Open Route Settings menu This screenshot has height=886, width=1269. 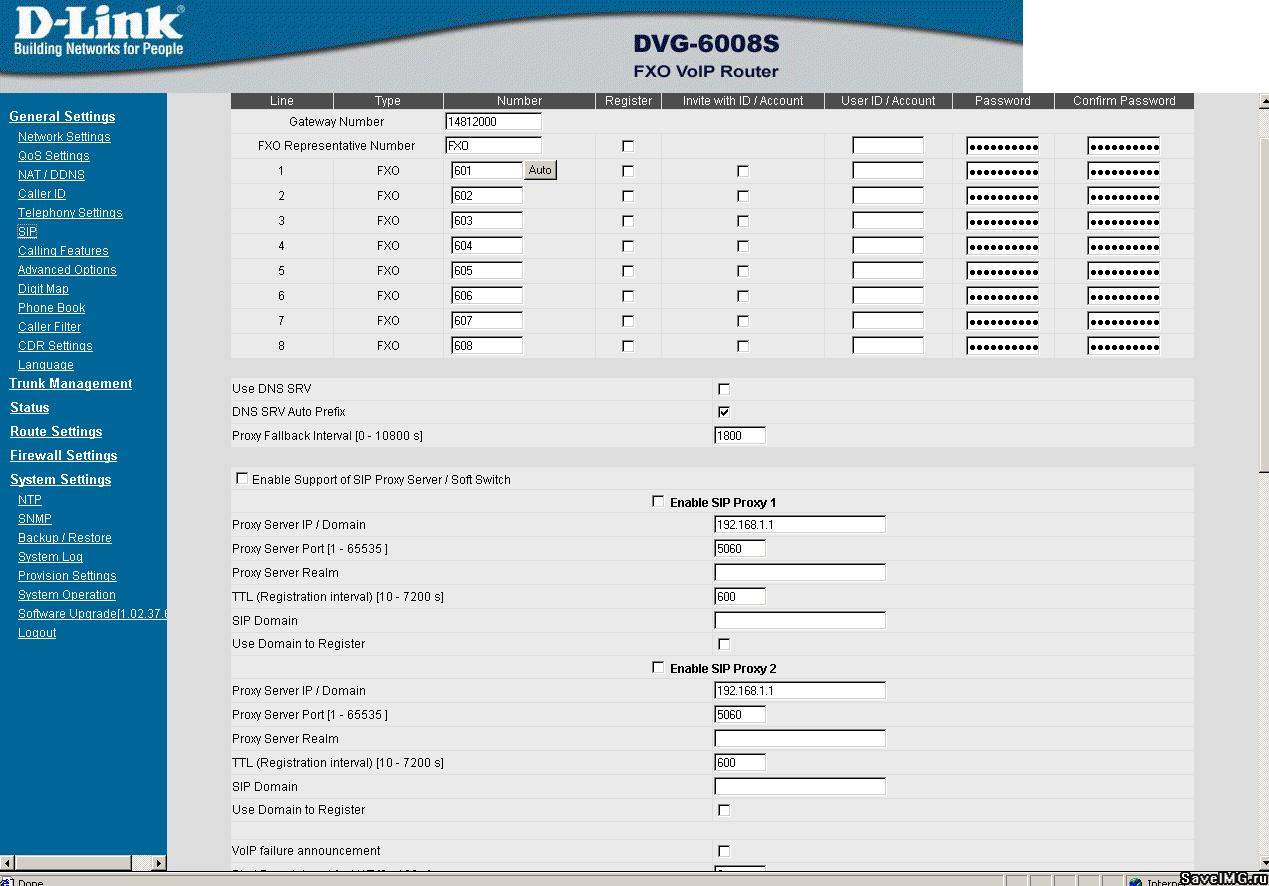click(x=56, y=432)
